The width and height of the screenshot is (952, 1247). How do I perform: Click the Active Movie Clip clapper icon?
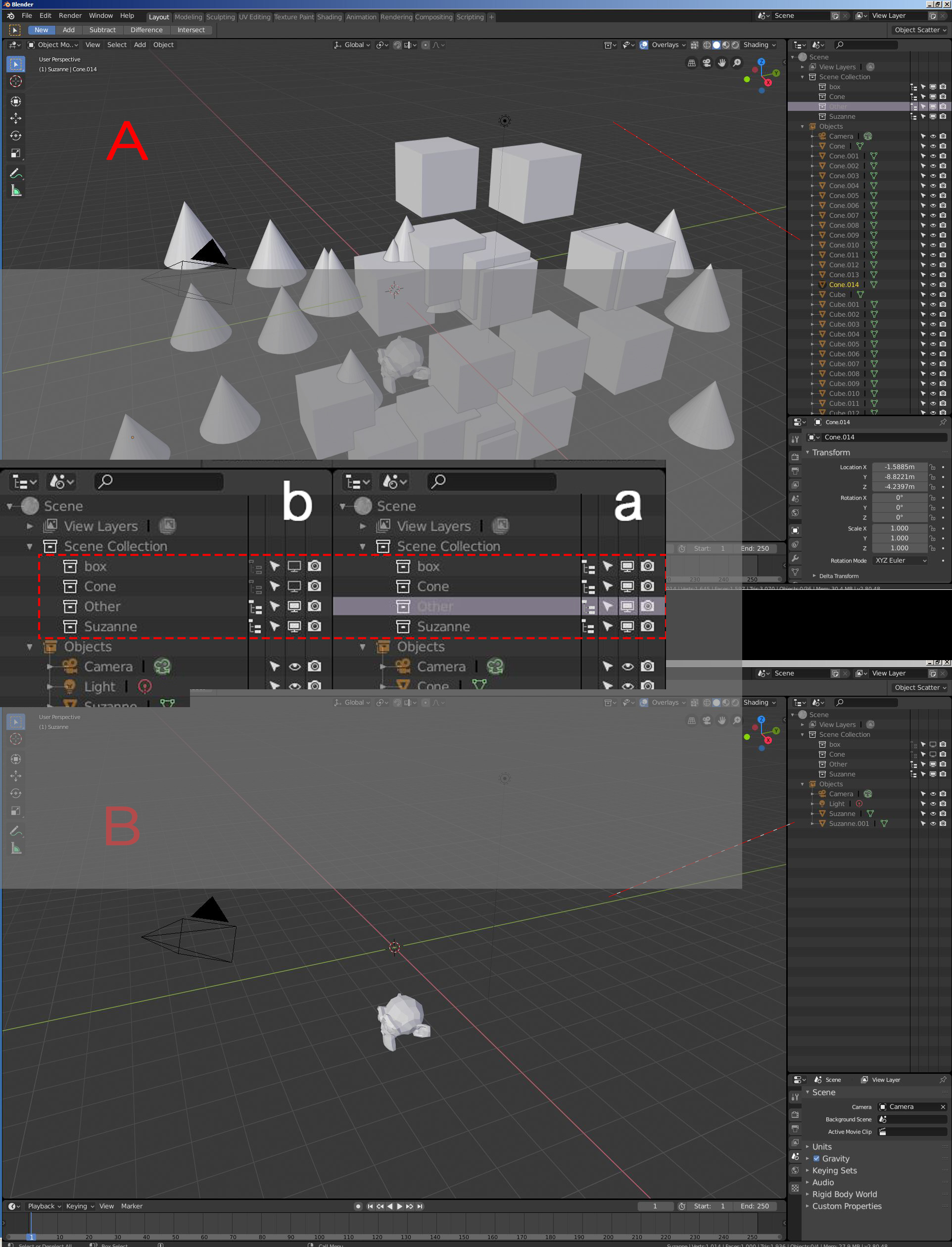tap(883, 1132)
